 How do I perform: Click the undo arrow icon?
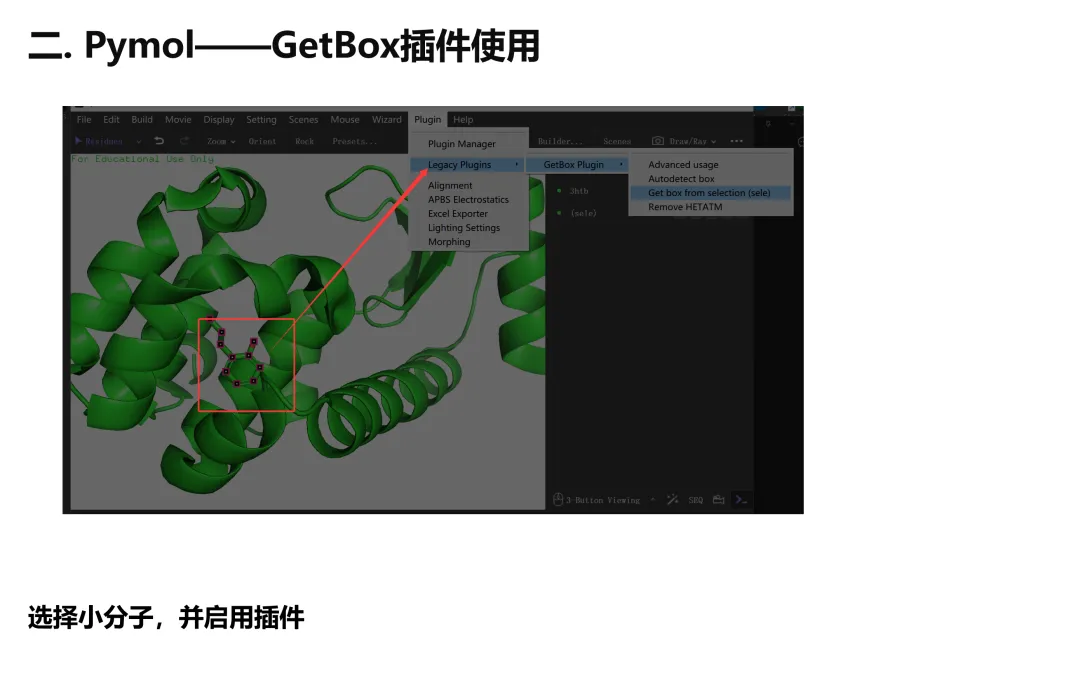pos(159,141)
